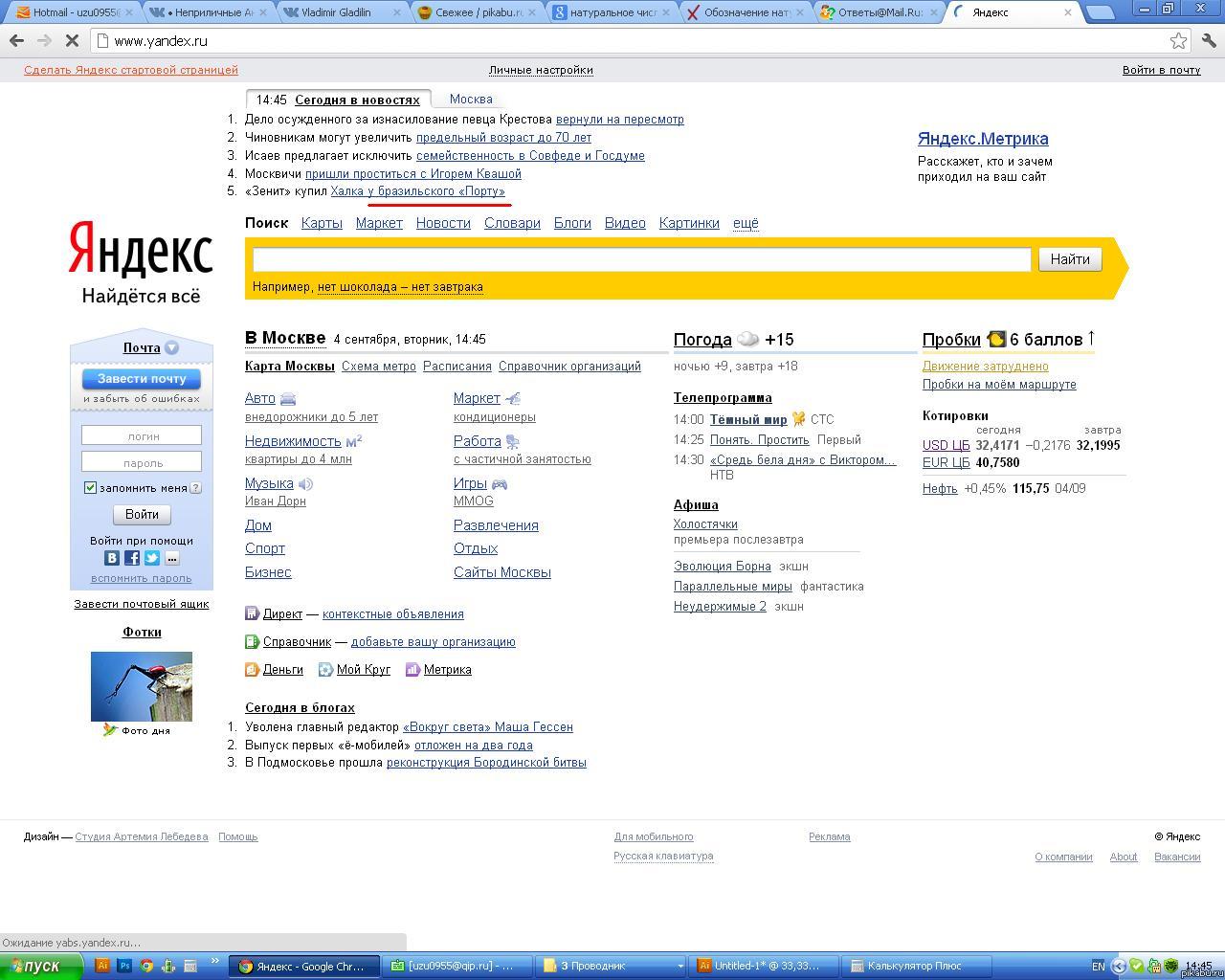Click the car icon next to Авто
This screenshot has width=1225, height=980.
click(287, 399)
